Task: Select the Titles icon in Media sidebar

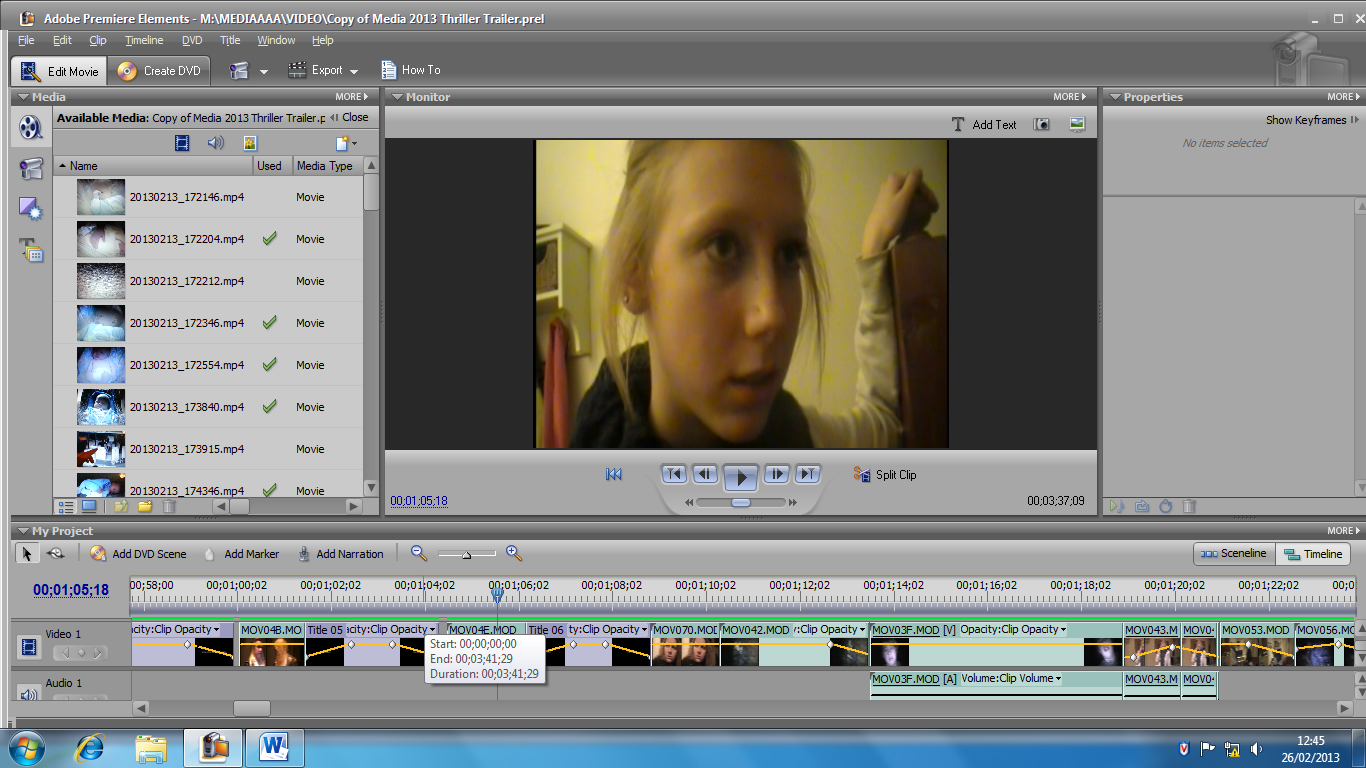Action: pos(32,250)
